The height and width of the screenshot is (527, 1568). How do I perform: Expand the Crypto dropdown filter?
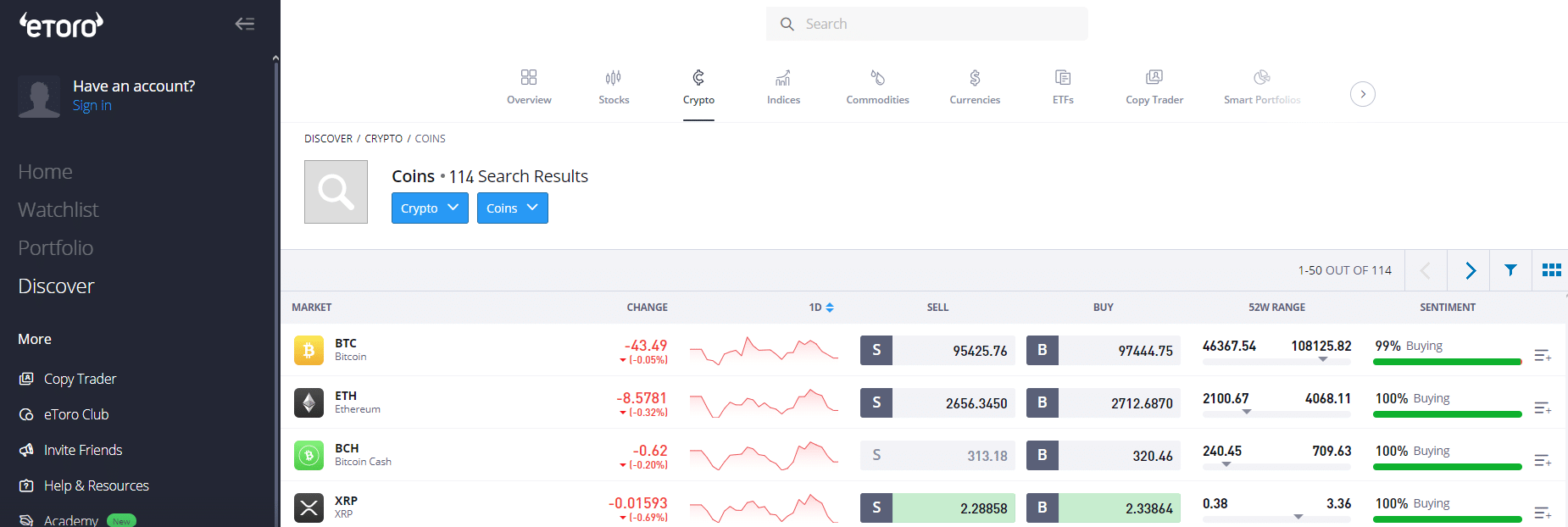coord(430,208)
